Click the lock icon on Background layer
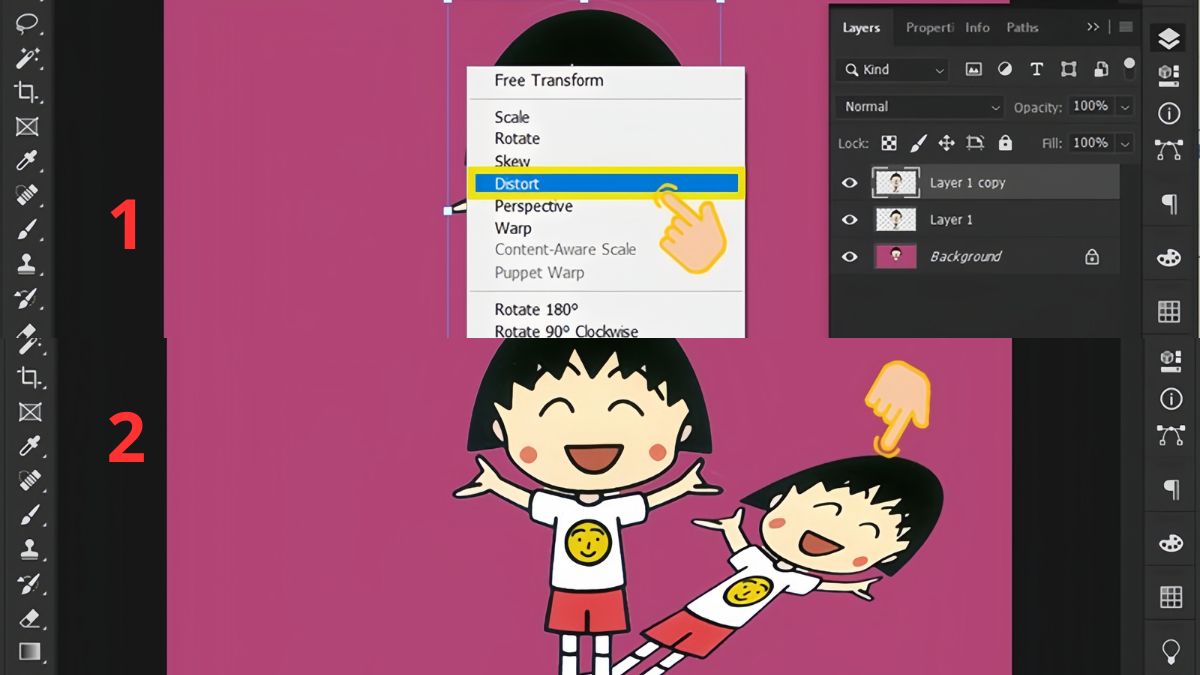 pos(1092,257)
